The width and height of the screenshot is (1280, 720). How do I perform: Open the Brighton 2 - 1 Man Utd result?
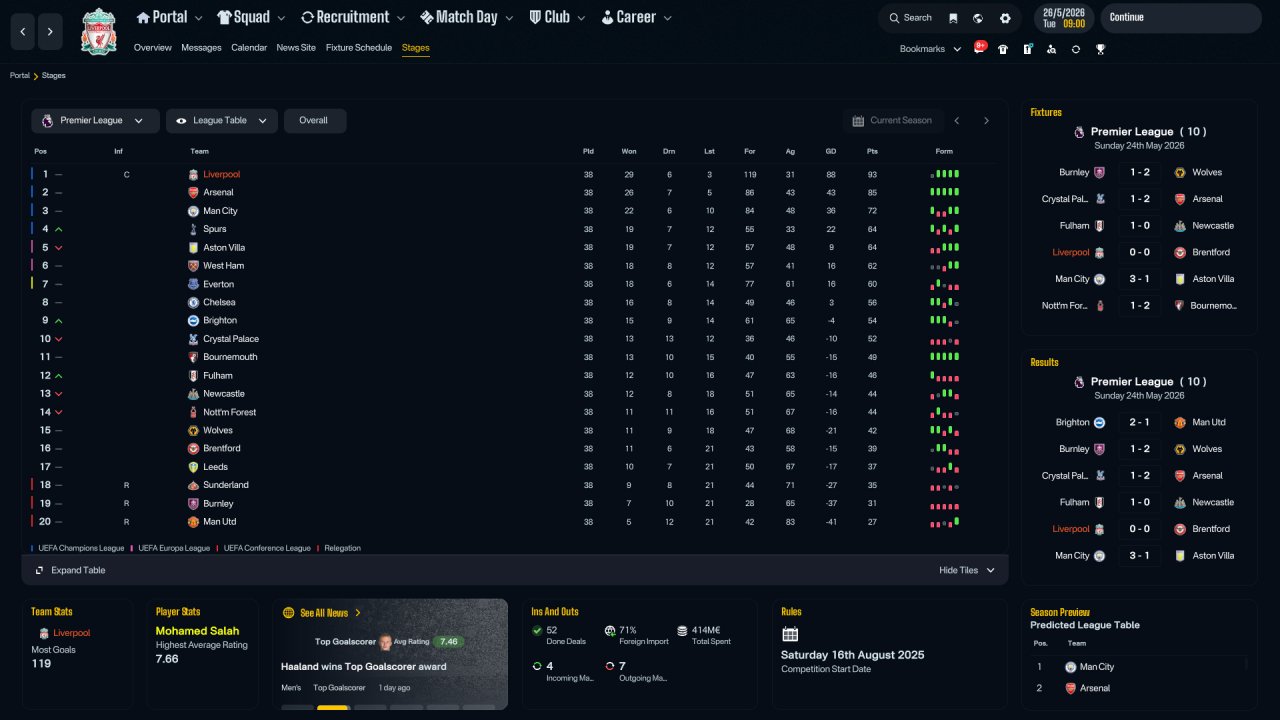point(1140,423)
